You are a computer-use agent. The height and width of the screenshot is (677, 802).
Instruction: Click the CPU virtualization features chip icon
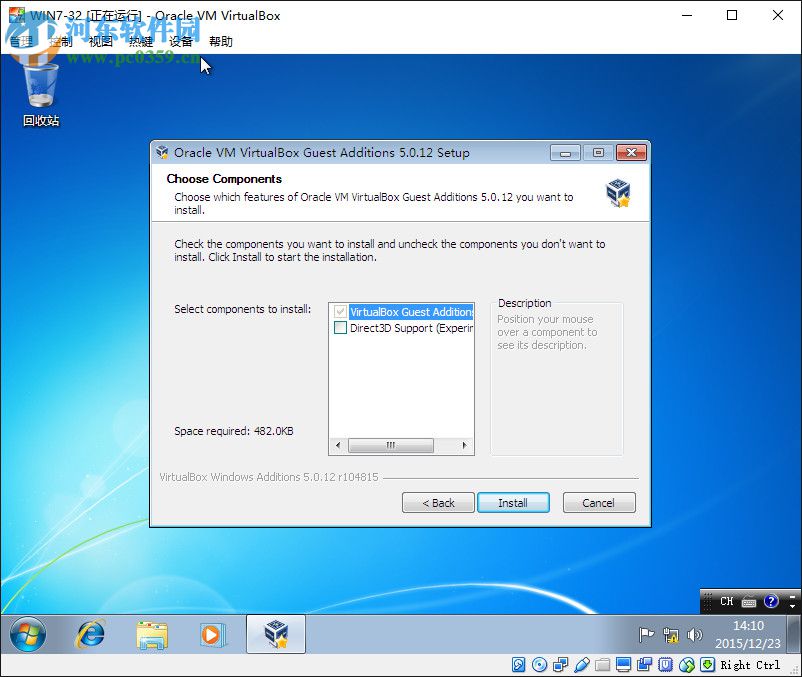coord(665,665)
